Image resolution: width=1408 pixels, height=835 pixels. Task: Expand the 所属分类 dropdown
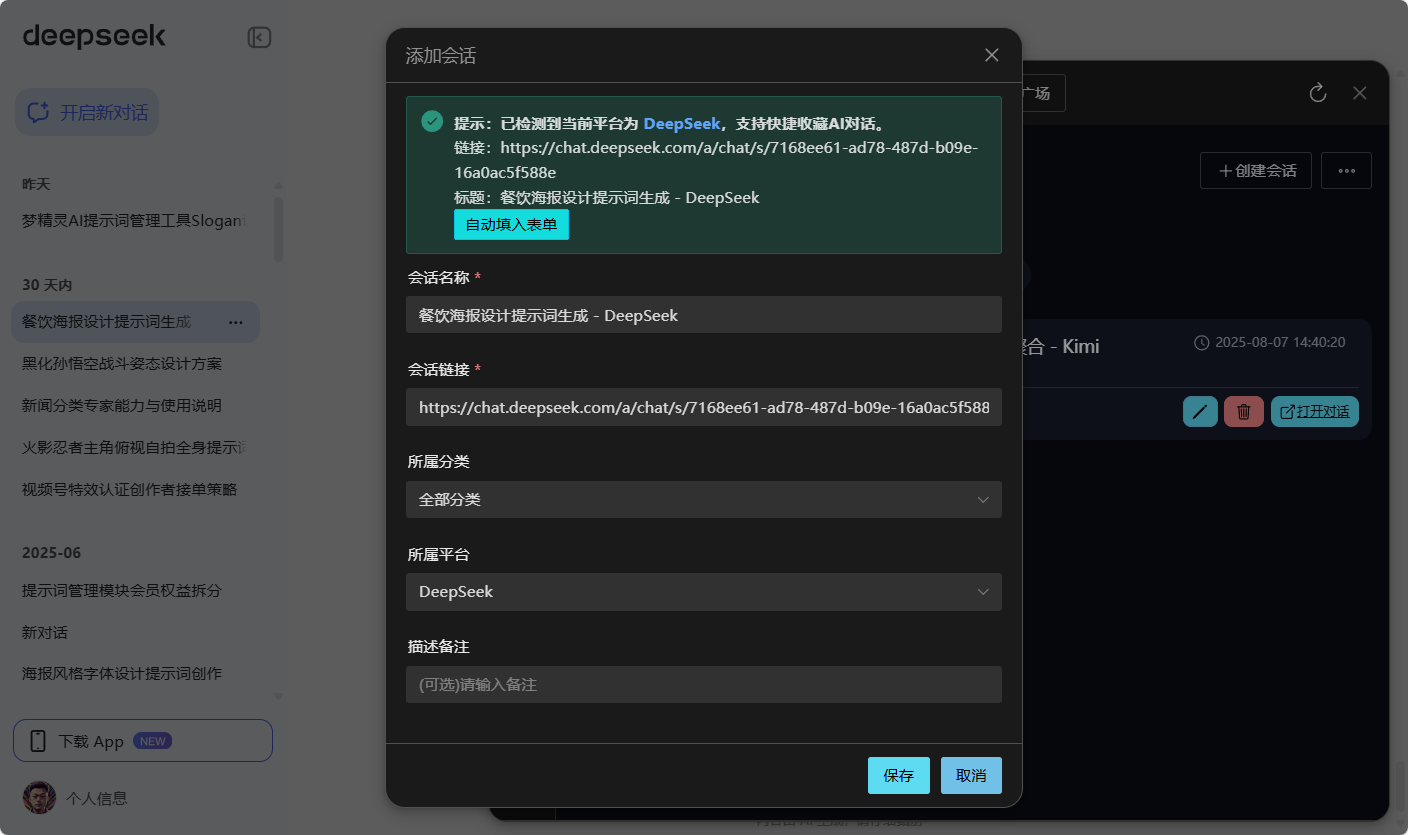pyautogui.click(x=704, y=499)
